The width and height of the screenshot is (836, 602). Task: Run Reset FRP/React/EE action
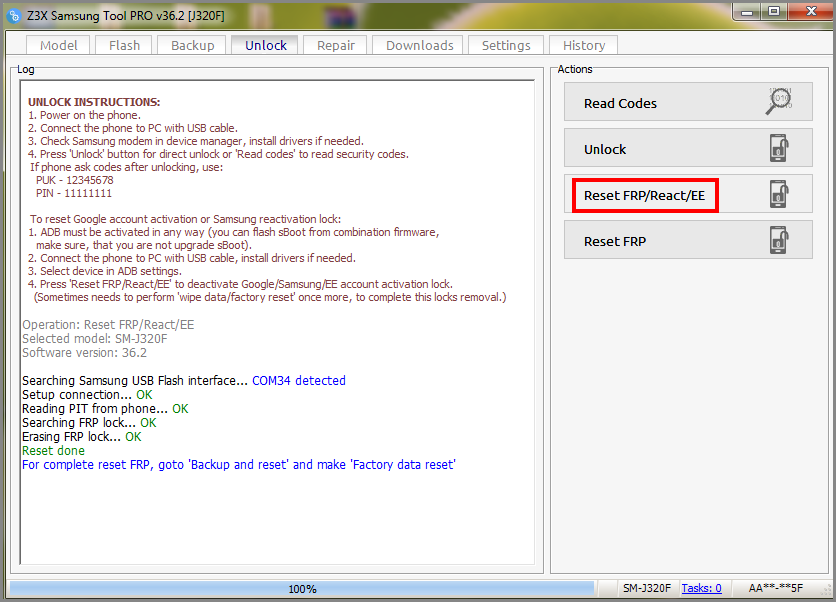(688, 194)
